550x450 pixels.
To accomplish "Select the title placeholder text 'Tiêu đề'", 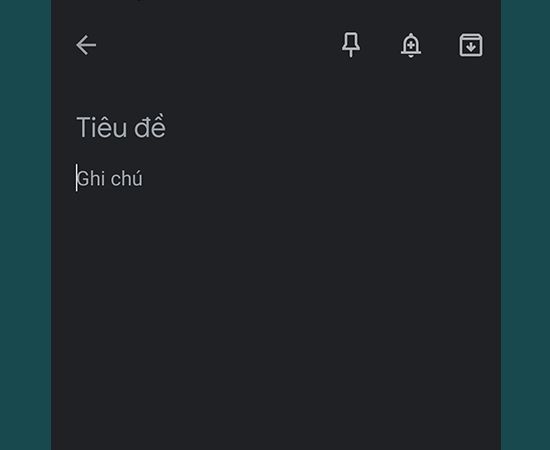I will click(x=121, y=127).
